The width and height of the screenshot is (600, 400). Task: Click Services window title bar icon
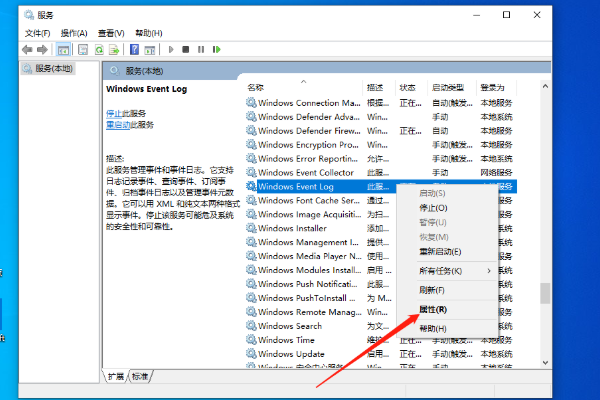[x=29, y=15]
